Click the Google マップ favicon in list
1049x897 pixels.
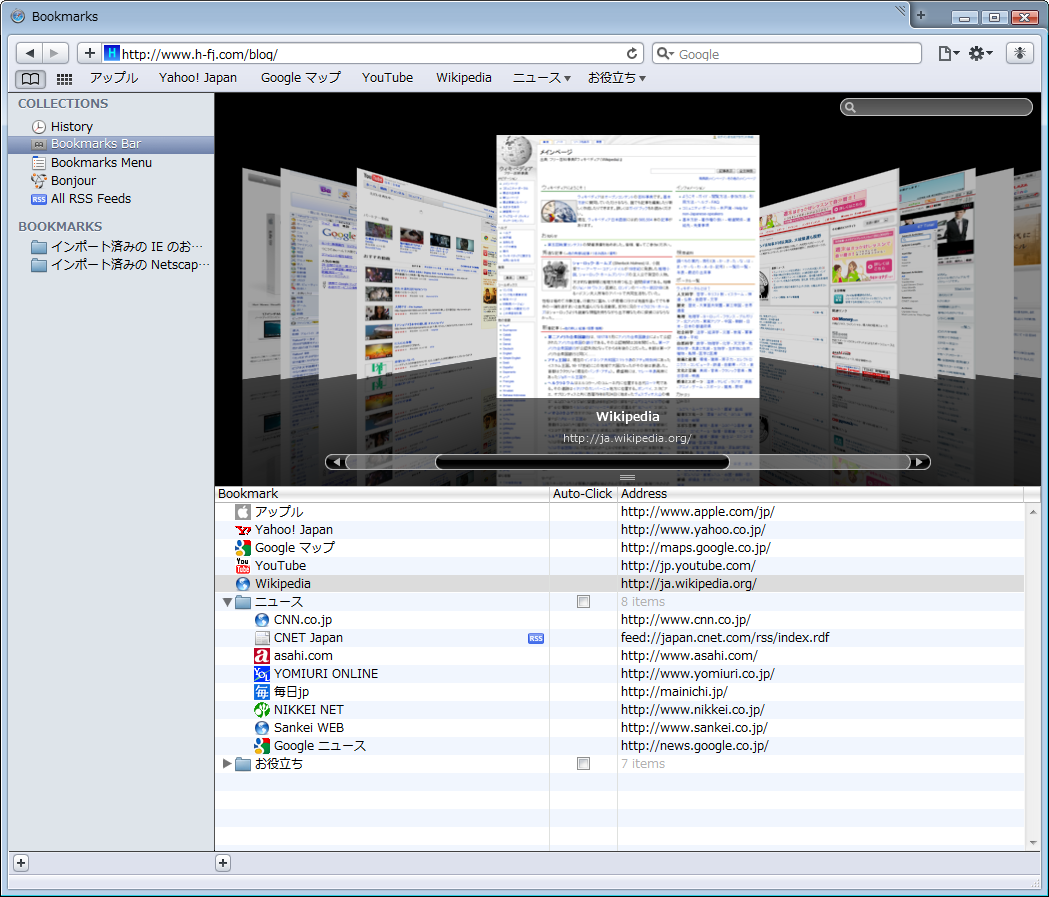243,548
